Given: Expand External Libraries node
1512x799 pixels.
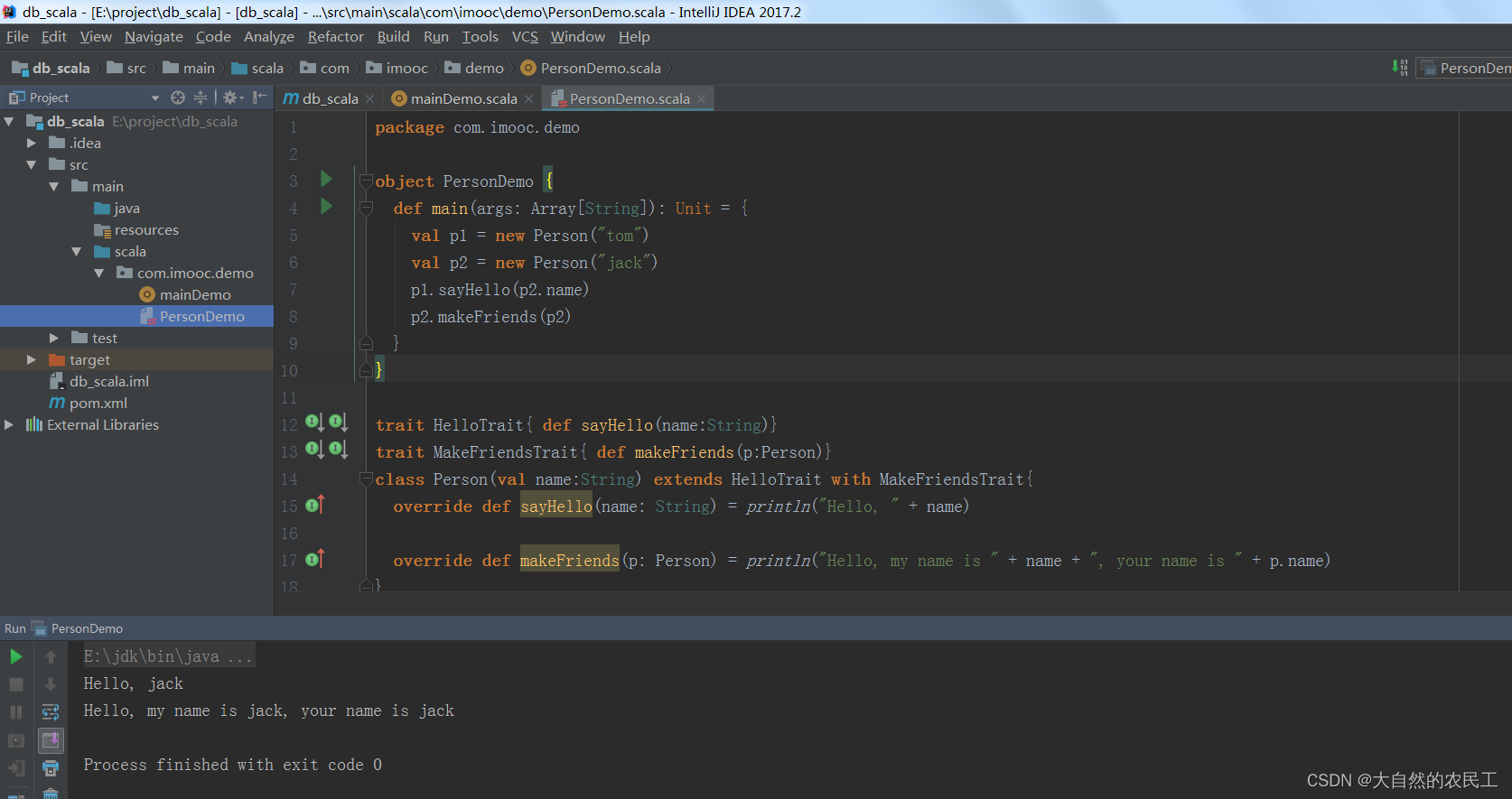Looking at the screenshot, I should pyautogui.click(x=9, y=424).
